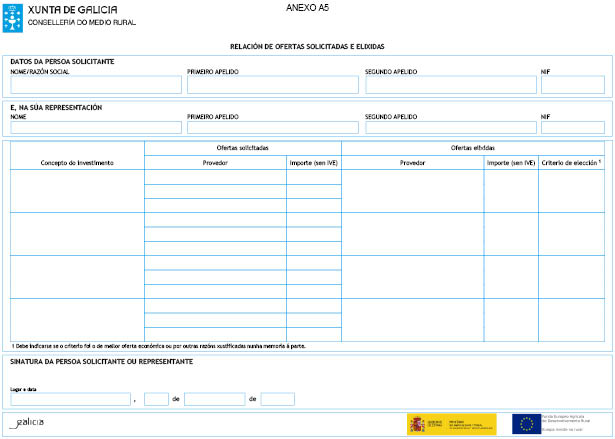
Task: Select the applicant Segundo Apelido field
Action: click(450, 86)
